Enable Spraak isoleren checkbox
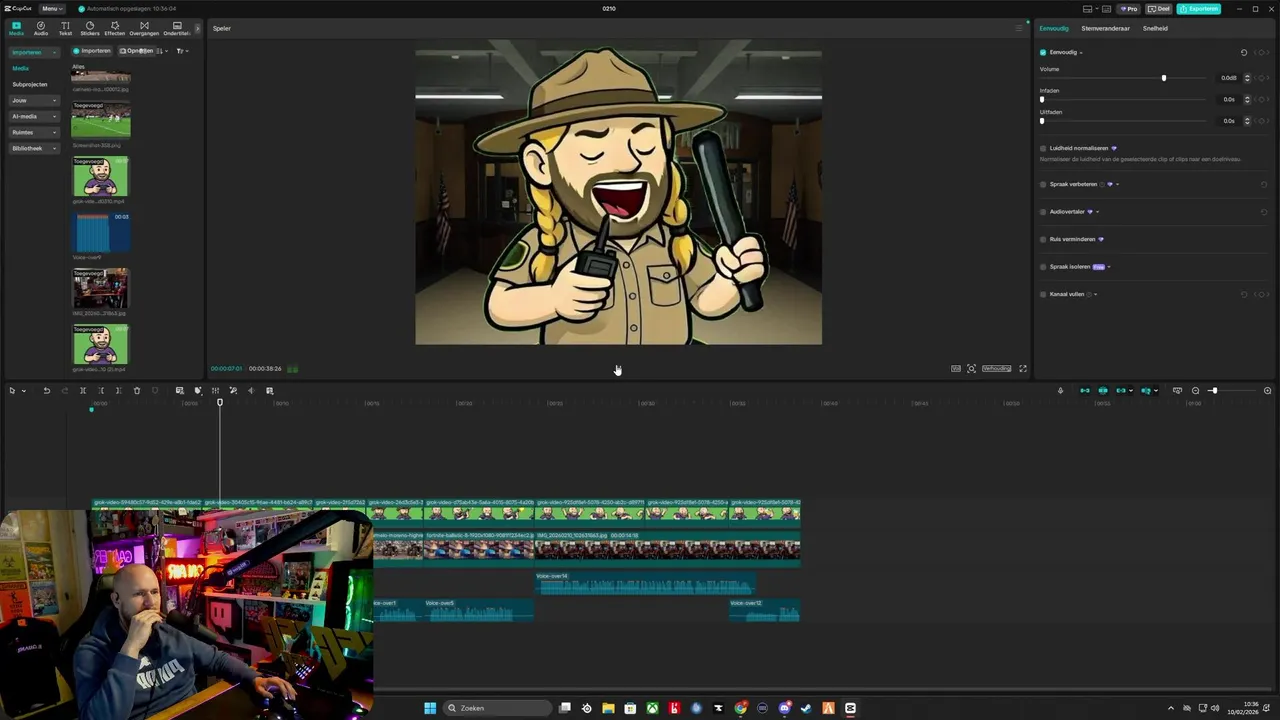Screen dimensions: 1280x720 pyautogui.click(x=1043, y=267)
